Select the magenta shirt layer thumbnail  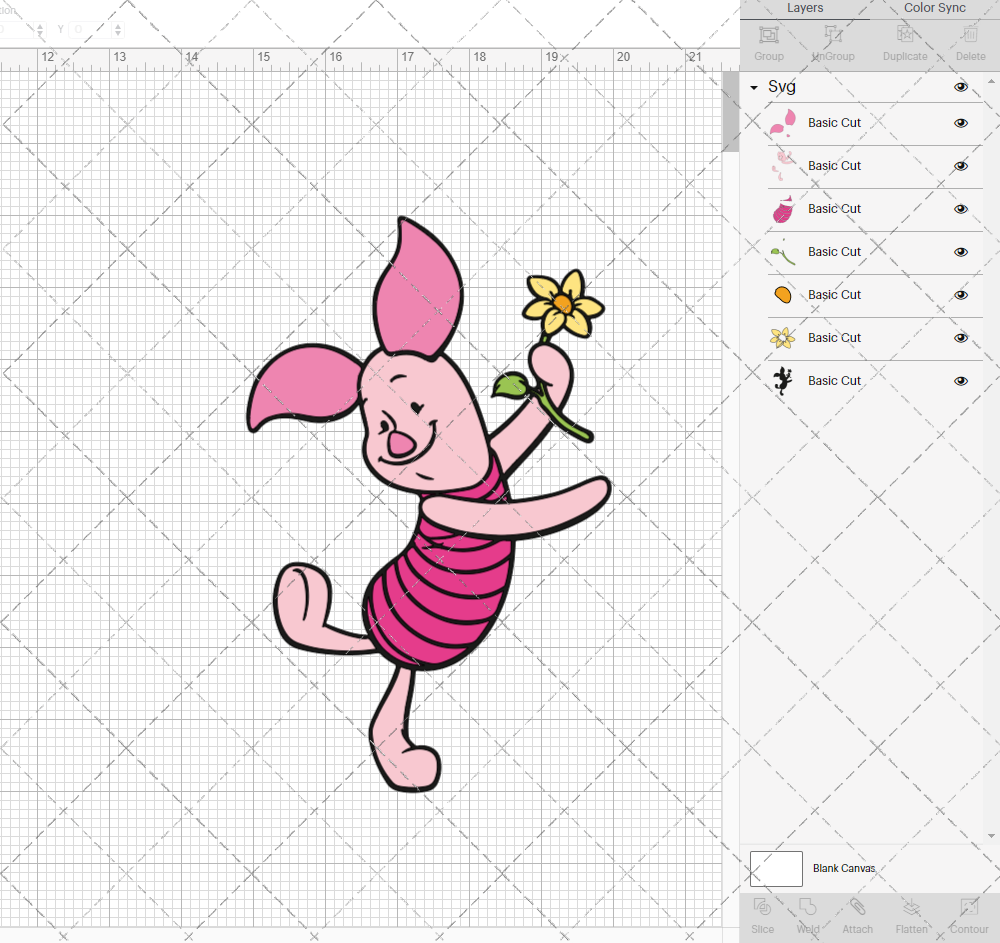click(x=783, y=209)
